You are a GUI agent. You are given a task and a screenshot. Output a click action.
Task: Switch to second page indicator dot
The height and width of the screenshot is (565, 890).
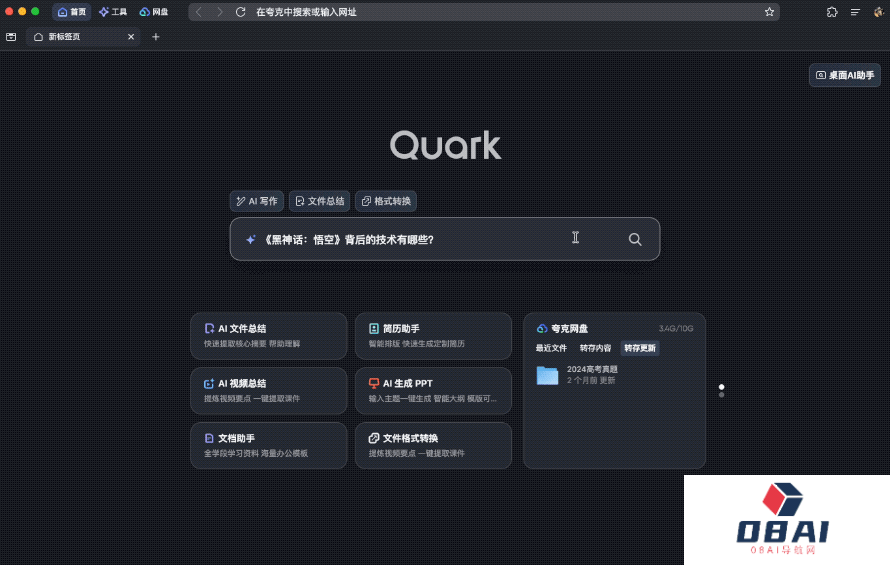(721, 395)
